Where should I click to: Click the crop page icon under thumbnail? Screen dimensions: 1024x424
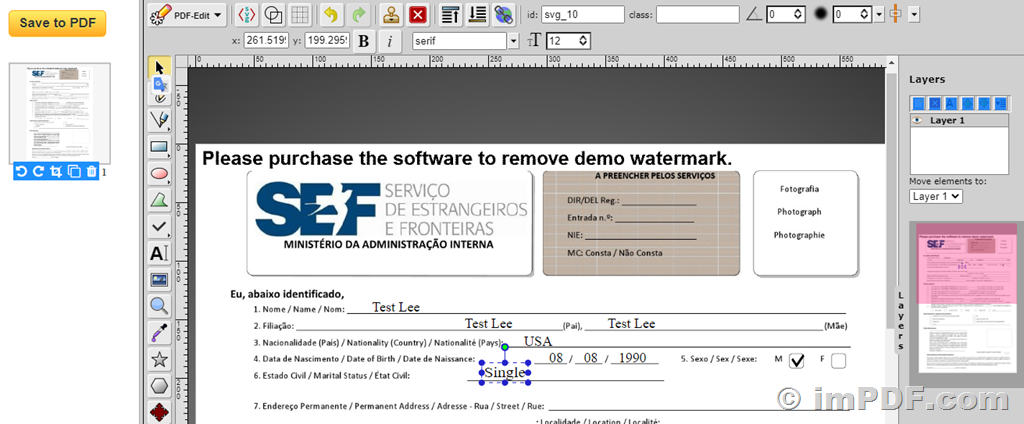56,172
